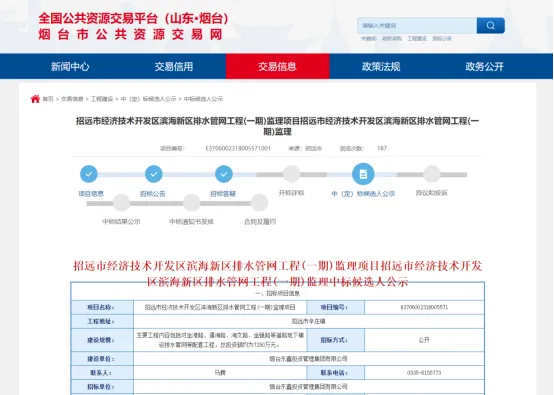Select the 中(定)标候选人公示 step label
The image size is (554, 395).
(363, 194)
